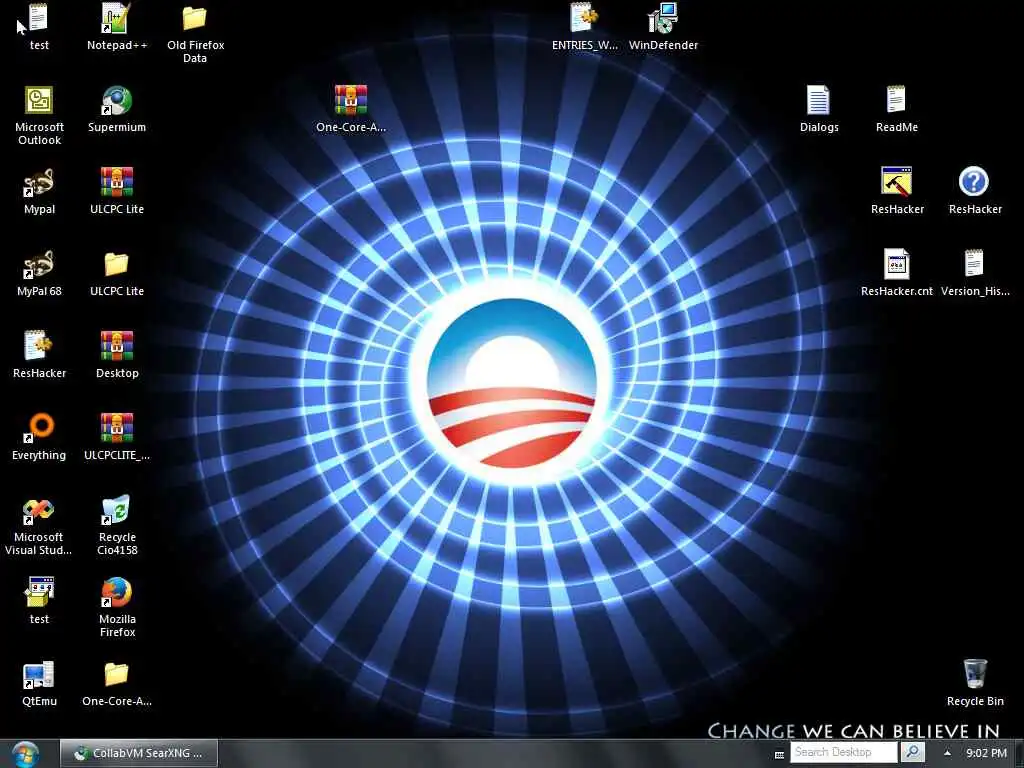Viewport: 1024px width, 768px height.
Task: Launch the Notepad++ shortcut
Action: (116, 19)
